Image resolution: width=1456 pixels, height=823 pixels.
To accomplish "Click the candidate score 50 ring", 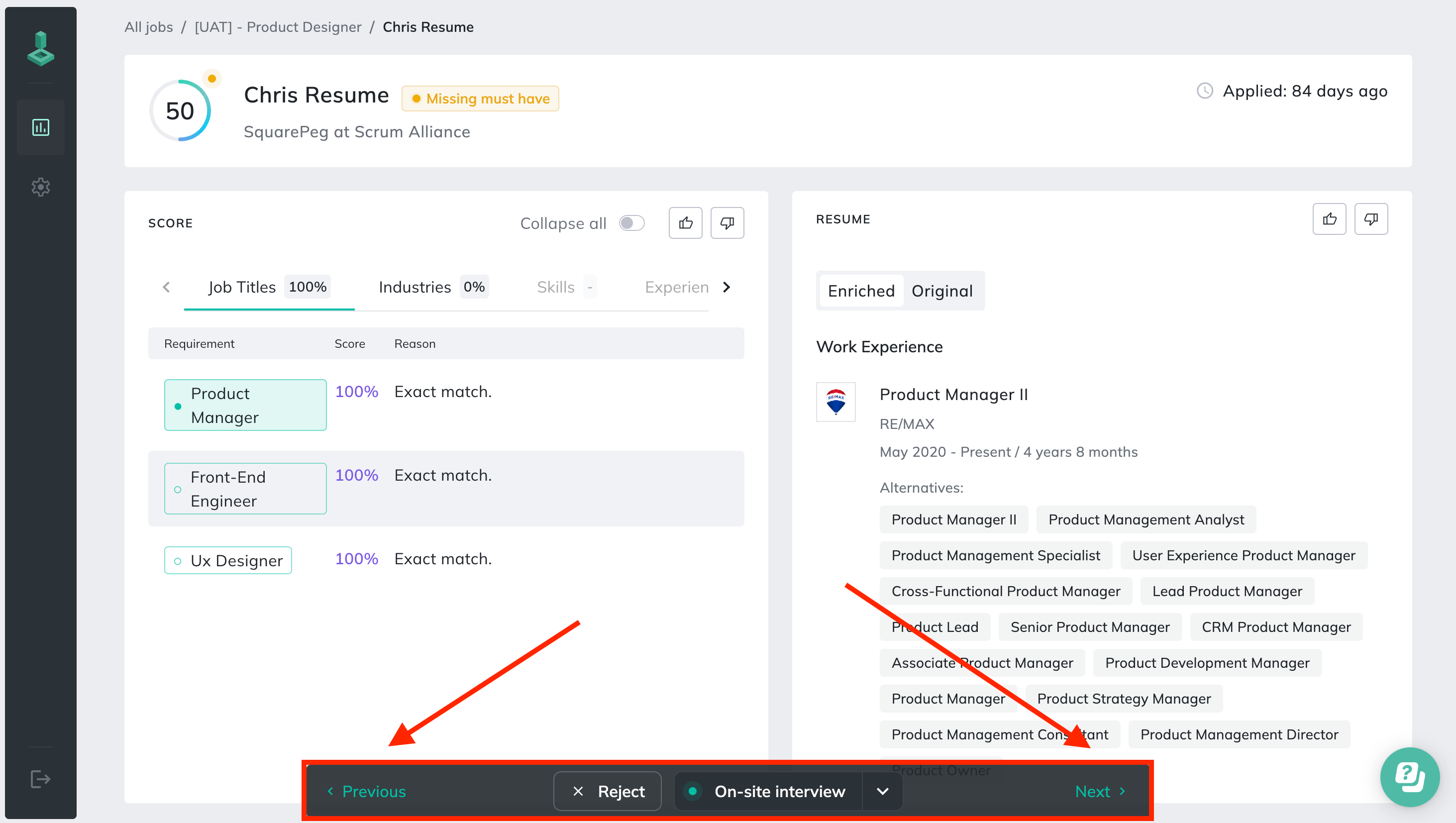I will click(180, 111).
